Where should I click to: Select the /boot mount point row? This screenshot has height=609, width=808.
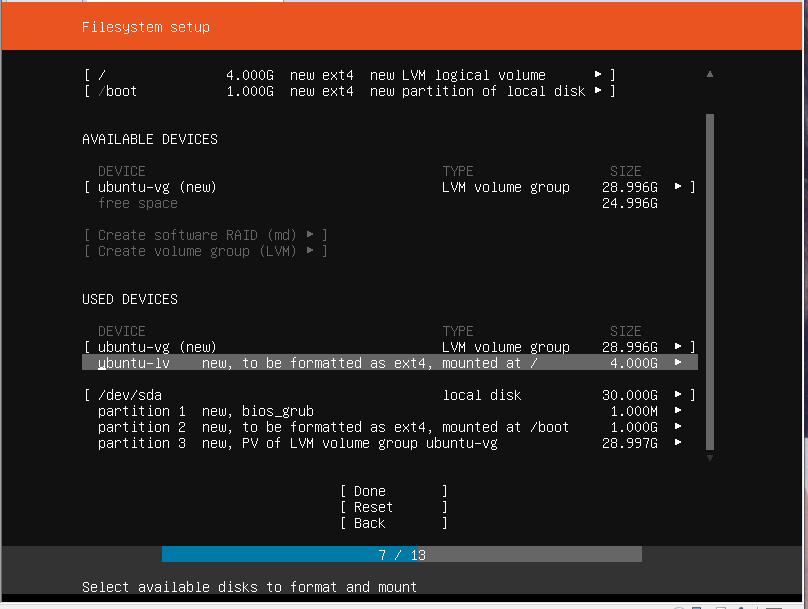350,91
